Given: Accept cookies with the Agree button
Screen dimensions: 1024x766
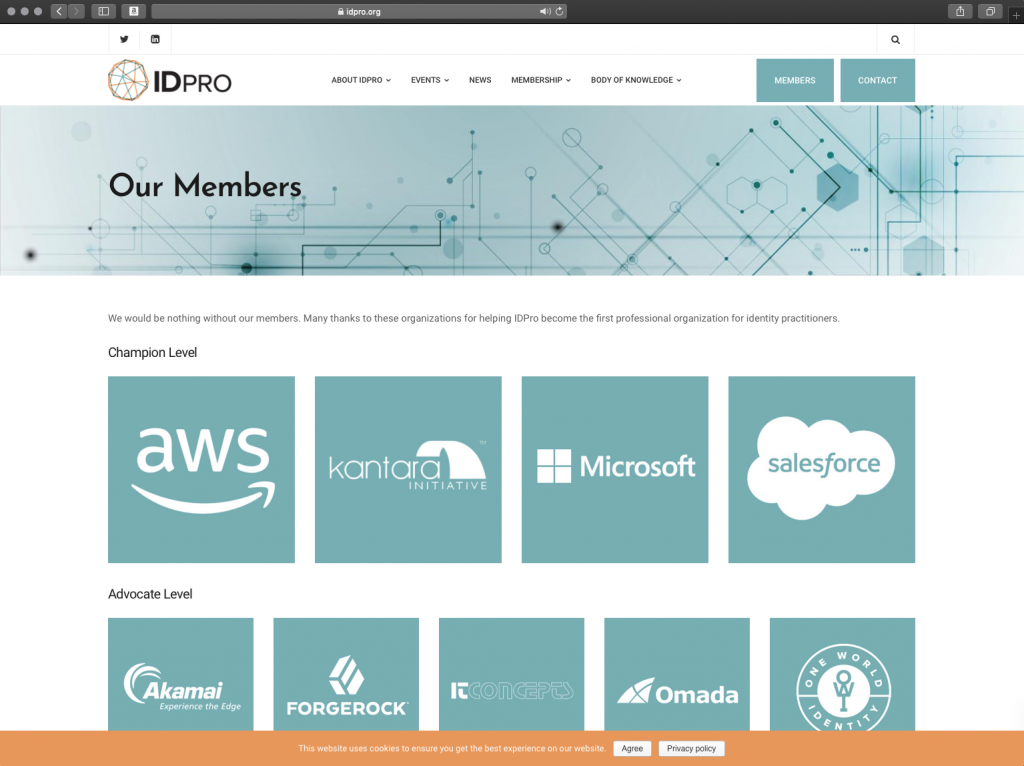Looking at the screenshot, I should click(632, 748).
